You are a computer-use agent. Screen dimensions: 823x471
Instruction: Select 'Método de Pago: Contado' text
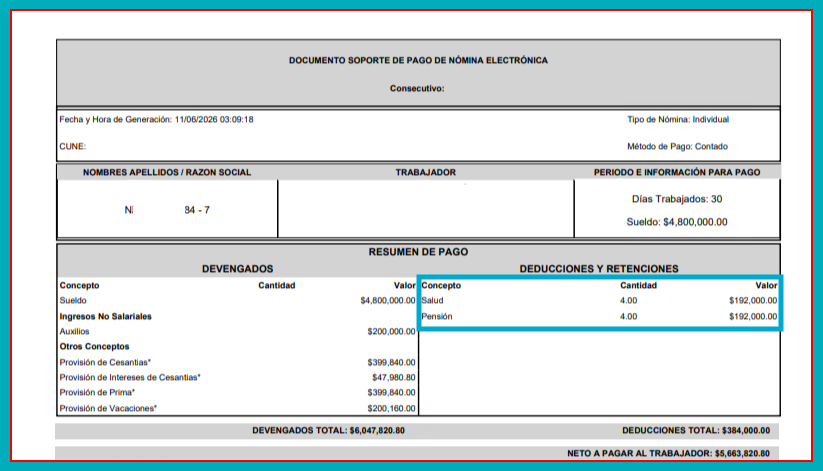coord(677,146)
